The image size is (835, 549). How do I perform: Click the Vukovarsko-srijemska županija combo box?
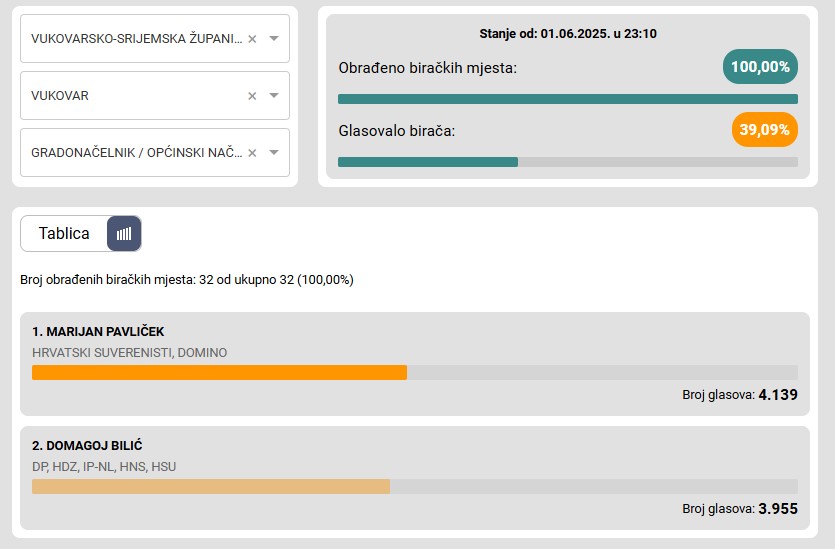coord(155,39)
